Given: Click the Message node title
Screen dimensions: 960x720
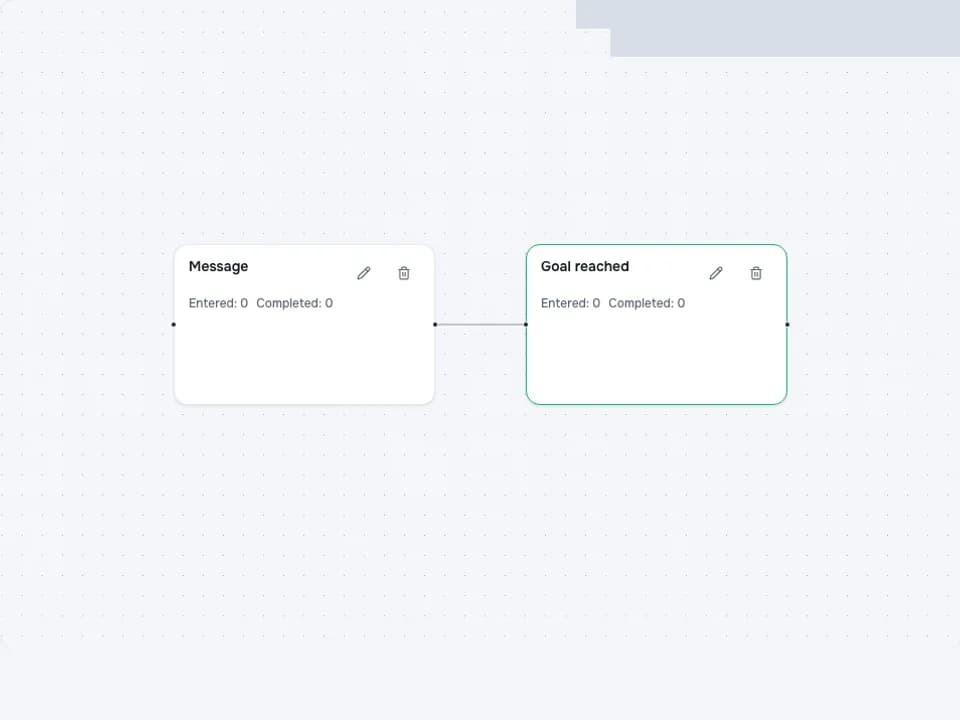Looking at the screenshot, I should tap(219, 266).
